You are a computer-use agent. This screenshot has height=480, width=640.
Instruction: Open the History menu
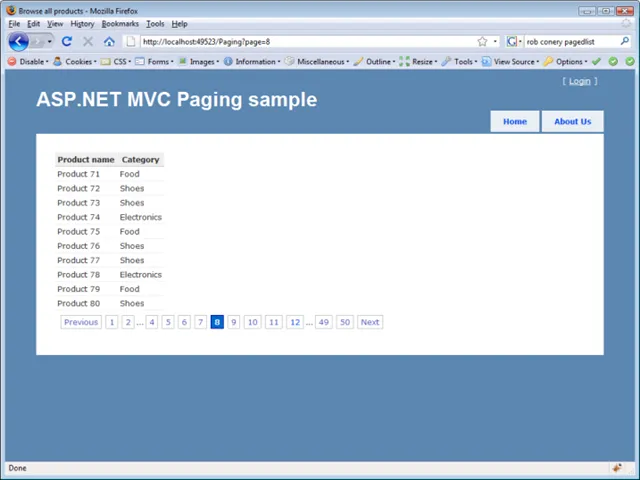coord(82,24)
